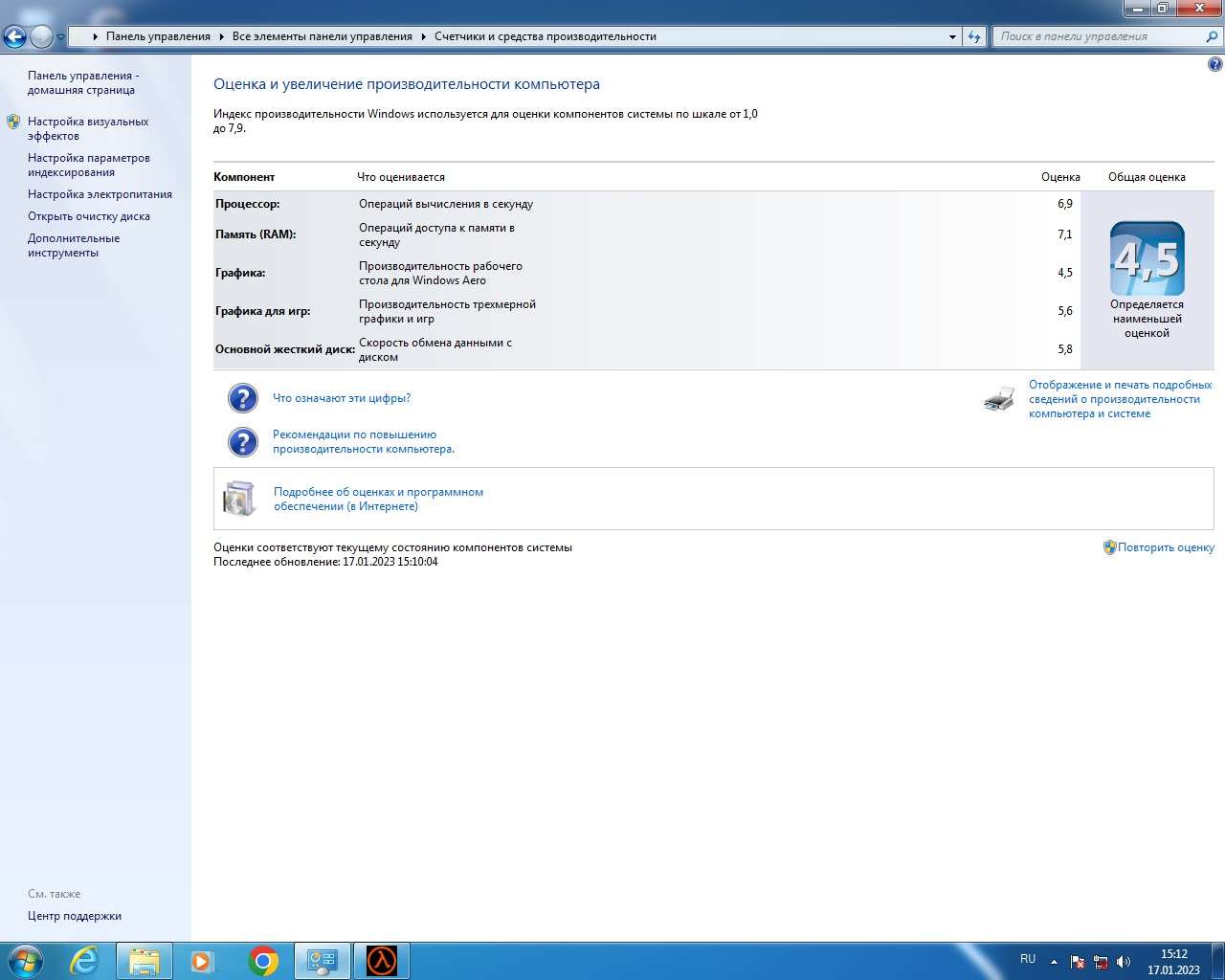Open the "Настройка электропитания" sidebar link
This screenshot has width=1225, height=980.
[100, 194]
